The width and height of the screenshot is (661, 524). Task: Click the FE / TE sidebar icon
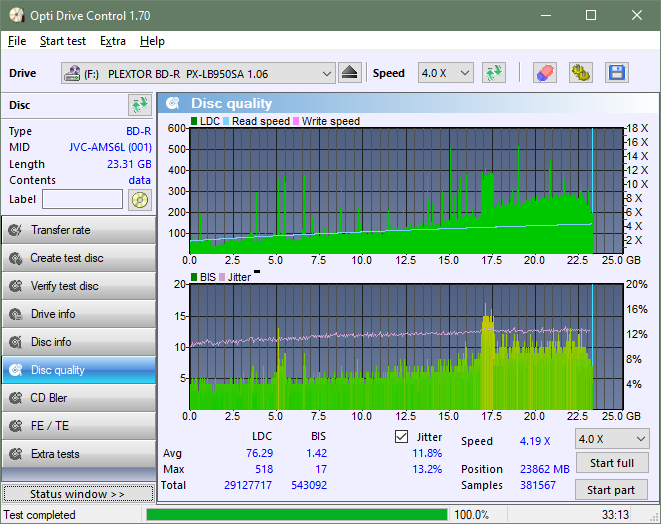(x=16, y=426)
